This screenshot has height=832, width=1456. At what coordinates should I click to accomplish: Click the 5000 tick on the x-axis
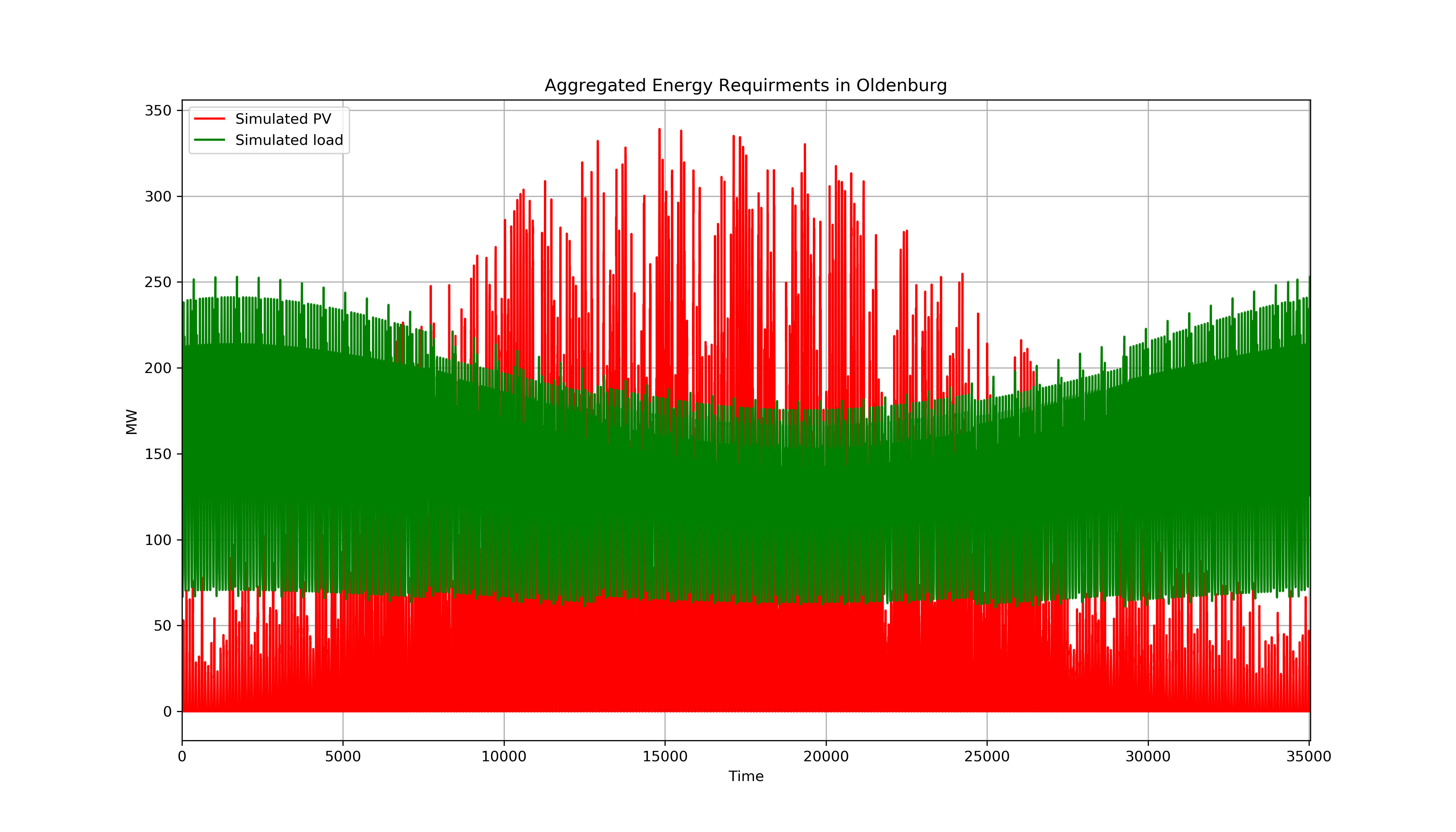(x=343, y=756)
